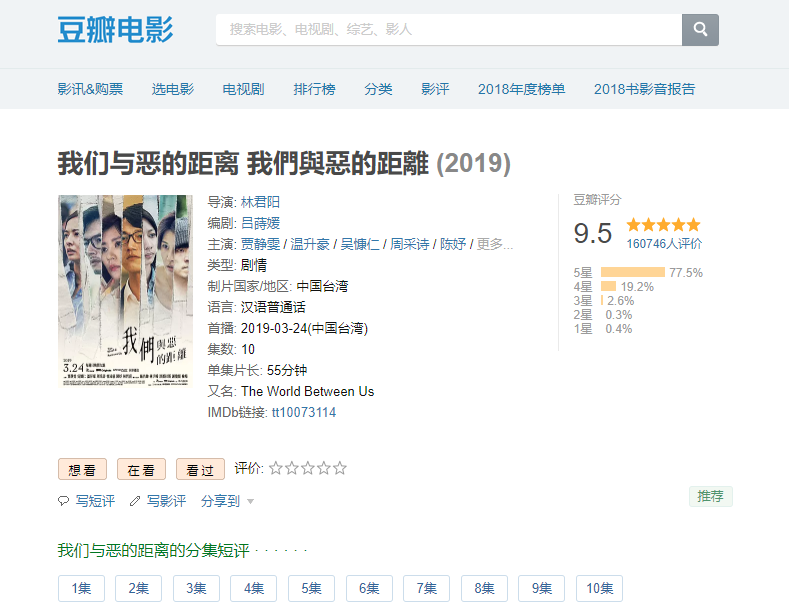
Task: Click the alternate title The World Between Us
Action: point(307,392)
